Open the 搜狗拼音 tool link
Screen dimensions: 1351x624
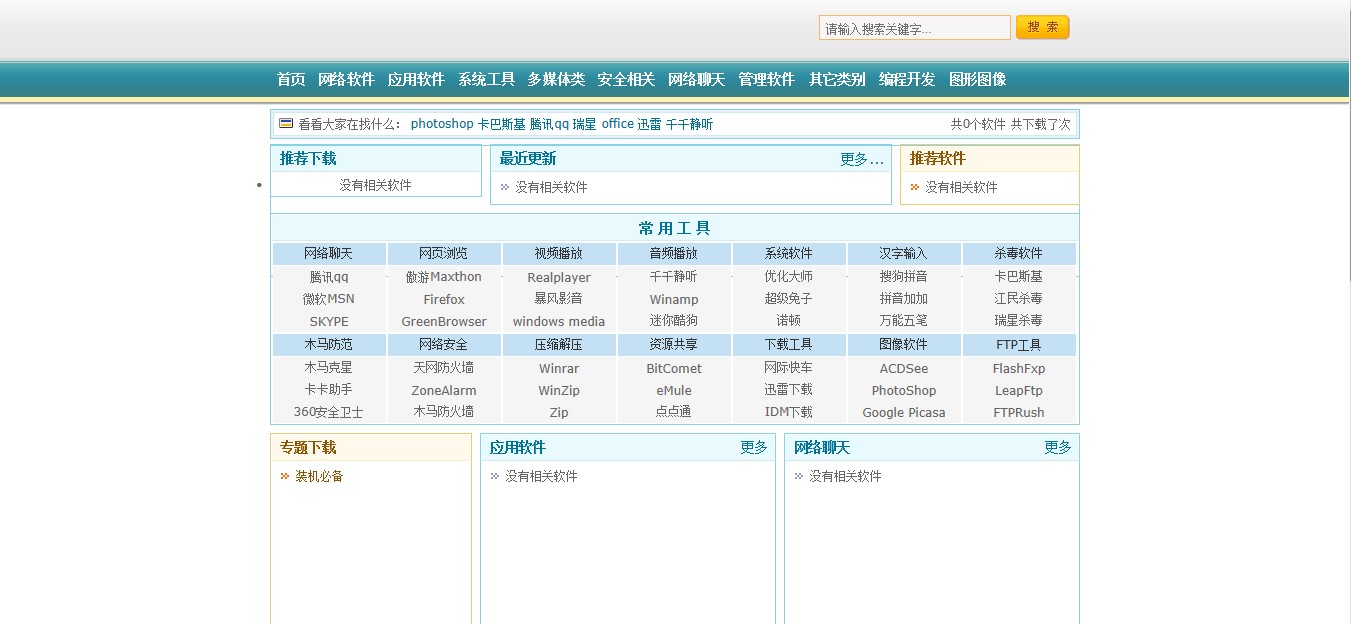pyautogui.click(x=904, y=277)
